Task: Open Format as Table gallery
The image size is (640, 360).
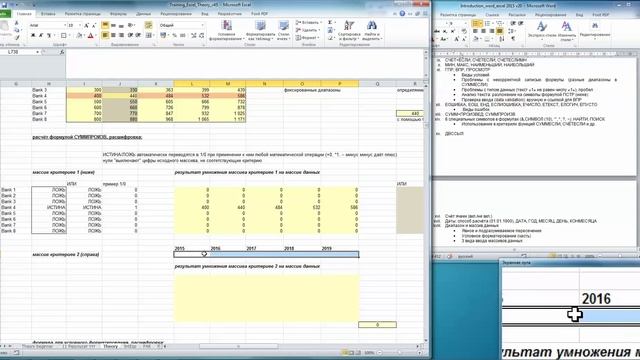Action: tap(260, 30)
